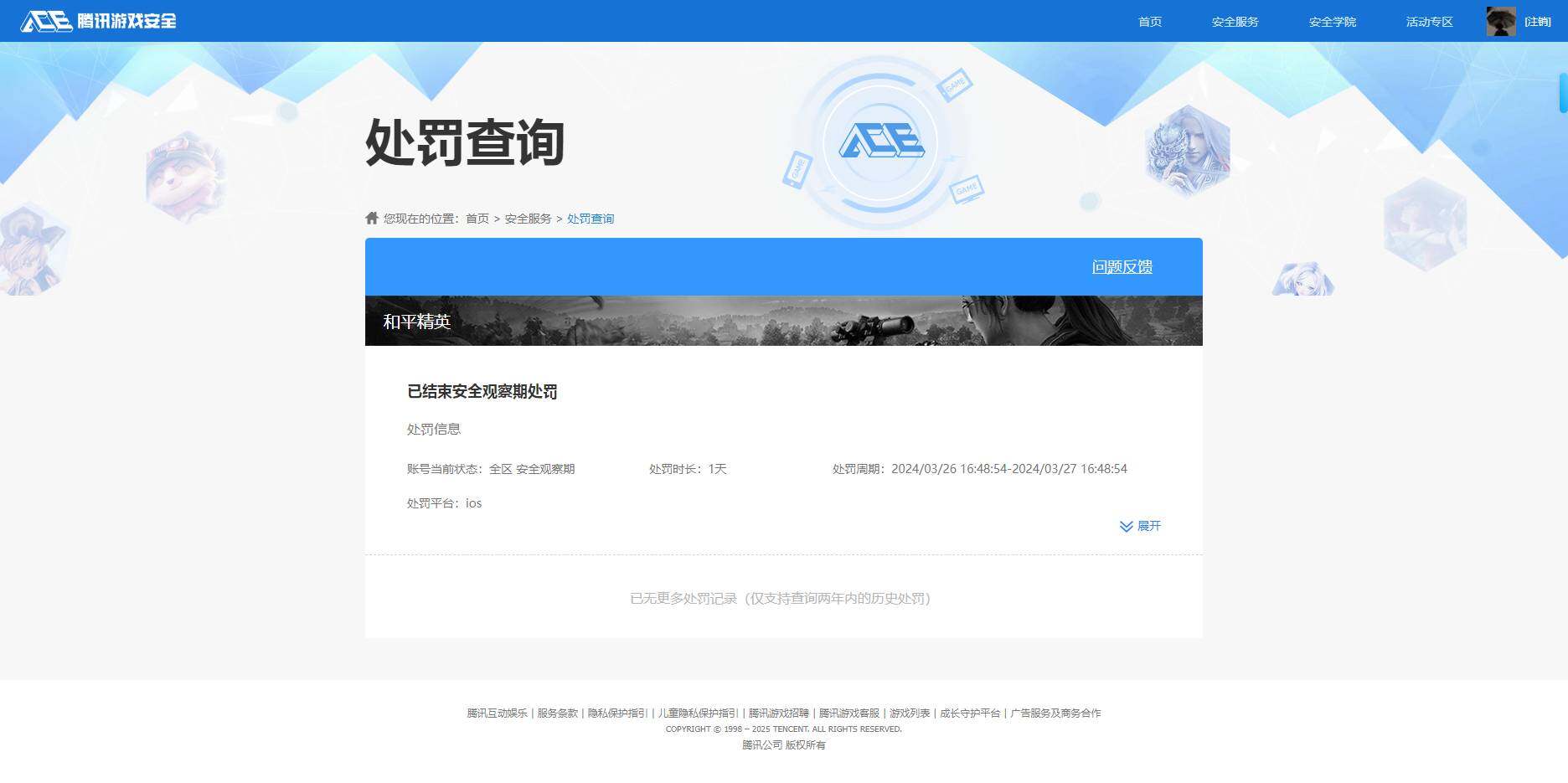Image resolution: width=1568 pixels, height=783 pixels.
Task: Open the user avatar in the header
Action: coord(1501,21)
